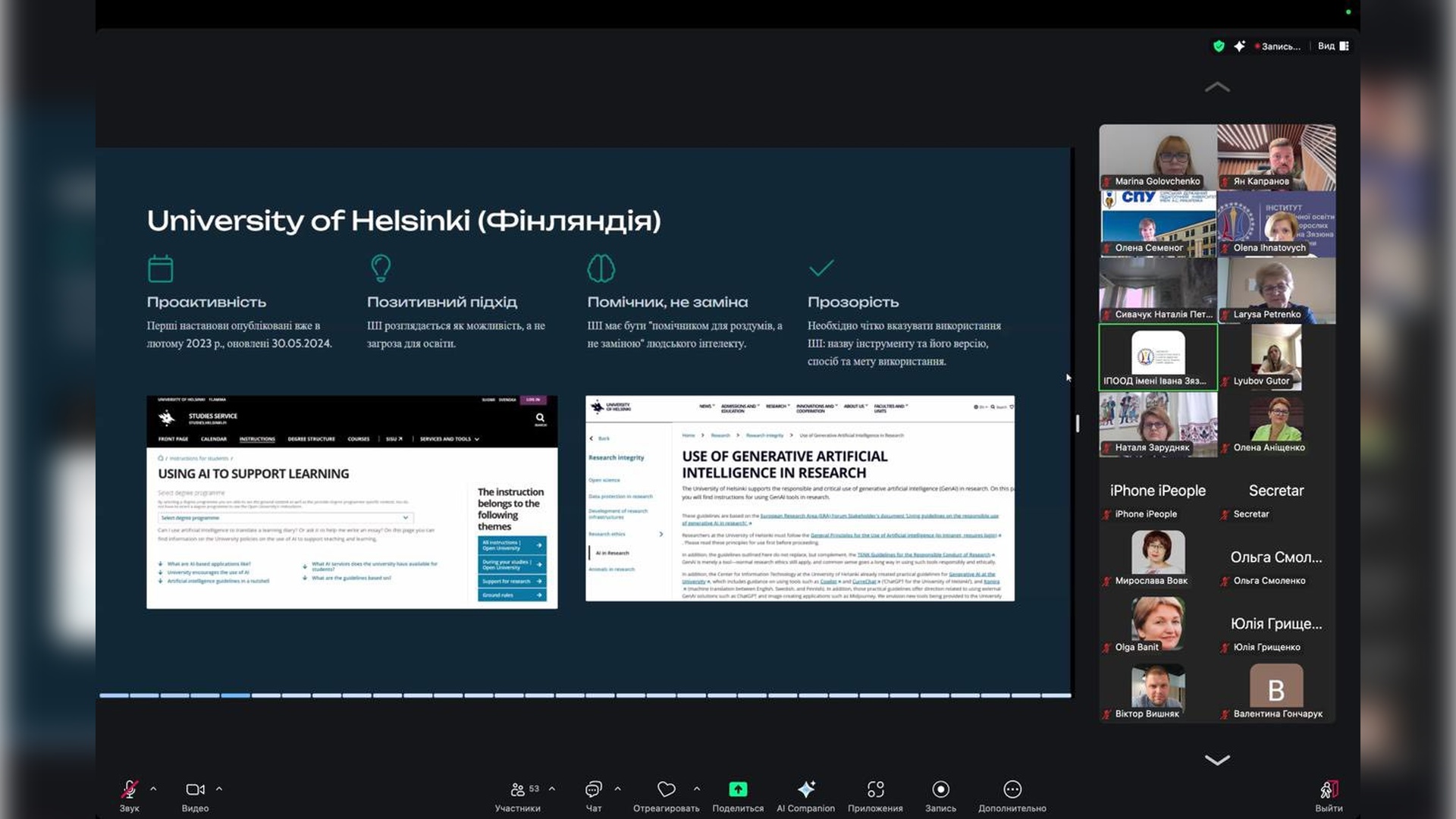Click the slide title University of Helsinki
The height and width of the screenshot is (819, 1456).
click(x=403, y=221)
